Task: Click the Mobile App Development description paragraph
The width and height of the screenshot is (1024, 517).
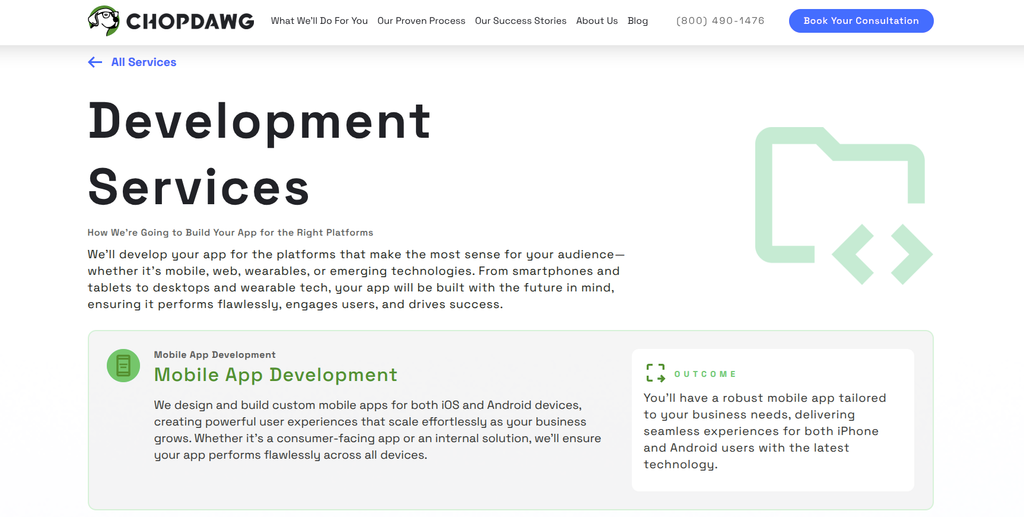Action: pyautogui.click(x=377, y=430)
